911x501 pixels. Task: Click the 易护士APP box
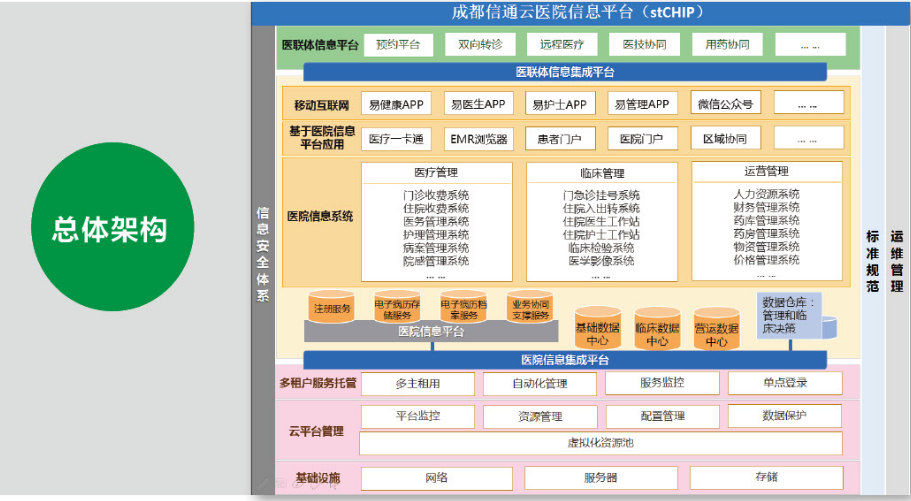click(x=560, y=104)
